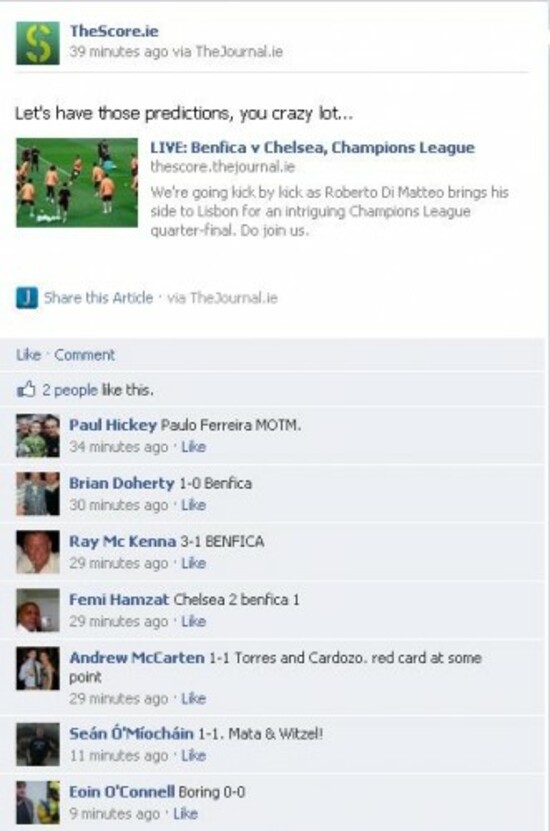Click Comment under the post
Image resolution: width=550 pixels, height=831 pixels.
click(x=85, y=355)
